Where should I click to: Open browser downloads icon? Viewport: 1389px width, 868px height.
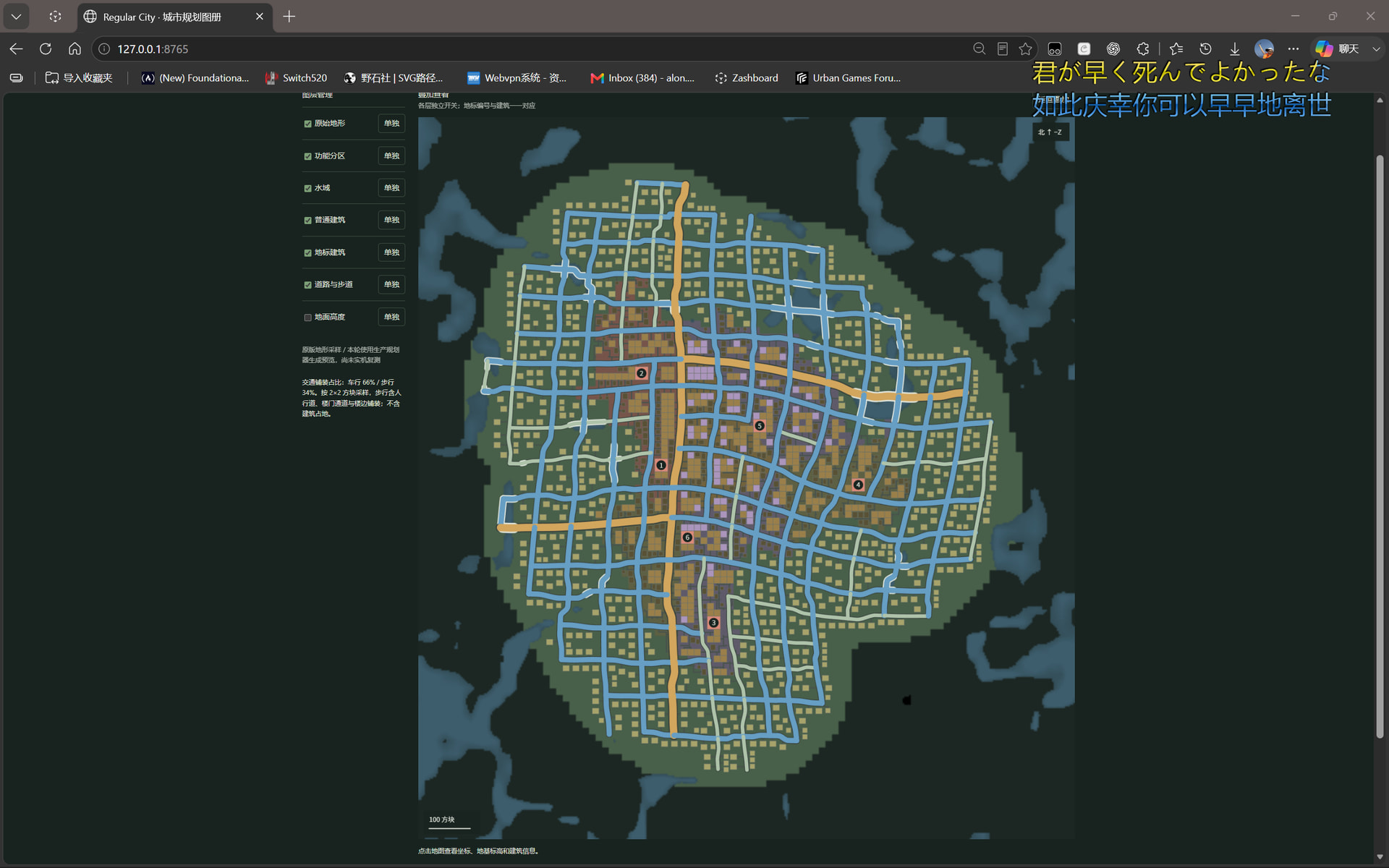pos(1235,48)
